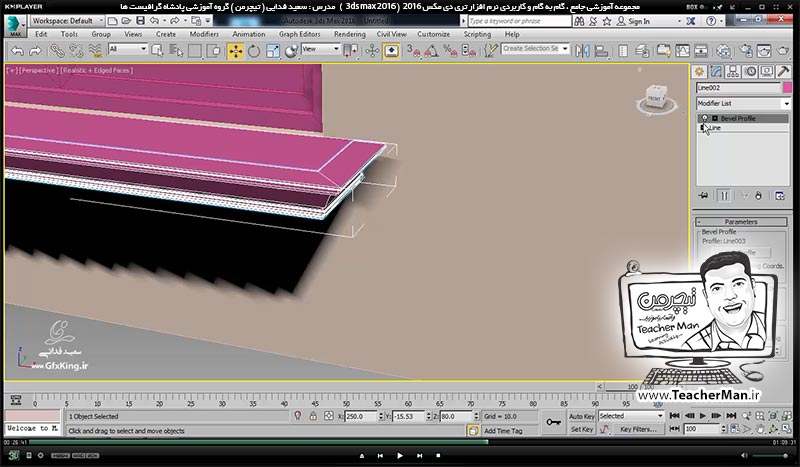Open the 3ds Max application menu logo
The height and width of the screenshot is (467, 800).
click(x=14, y=26)
